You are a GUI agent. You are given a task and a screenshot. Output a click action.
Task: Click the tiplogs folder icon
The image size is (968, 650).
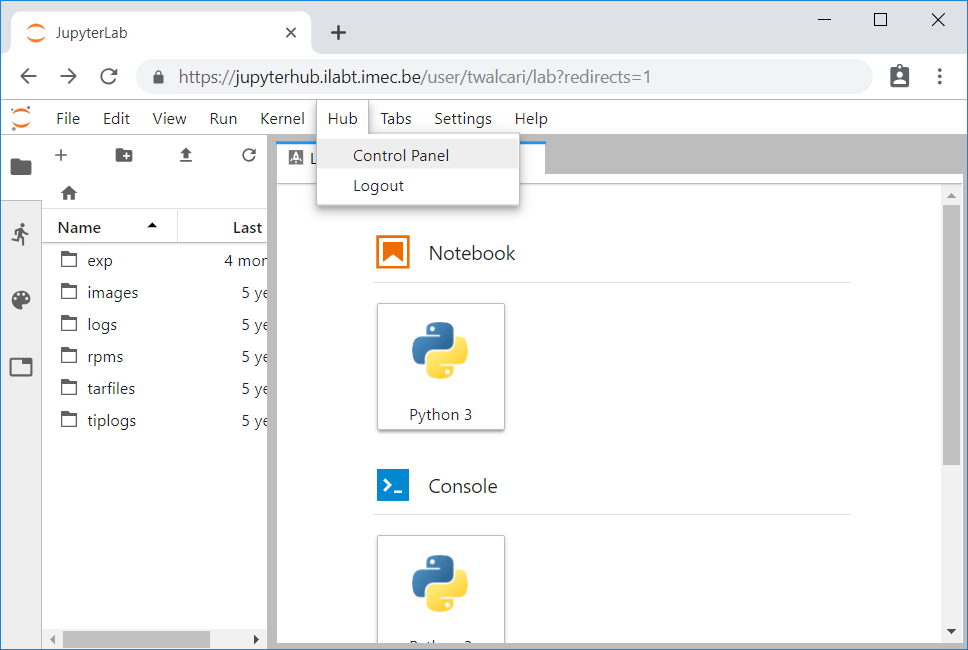point(69,420)
